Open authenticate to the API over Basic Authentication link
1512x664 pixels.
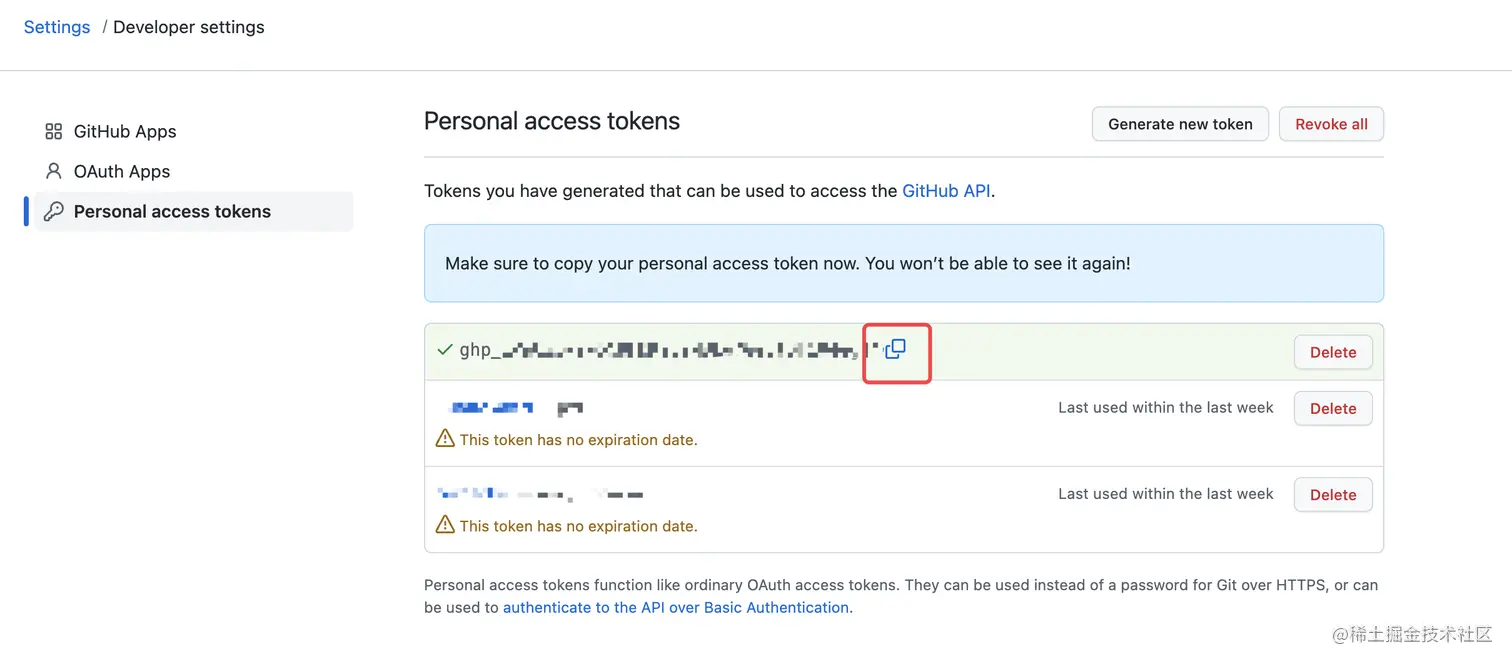676,607
